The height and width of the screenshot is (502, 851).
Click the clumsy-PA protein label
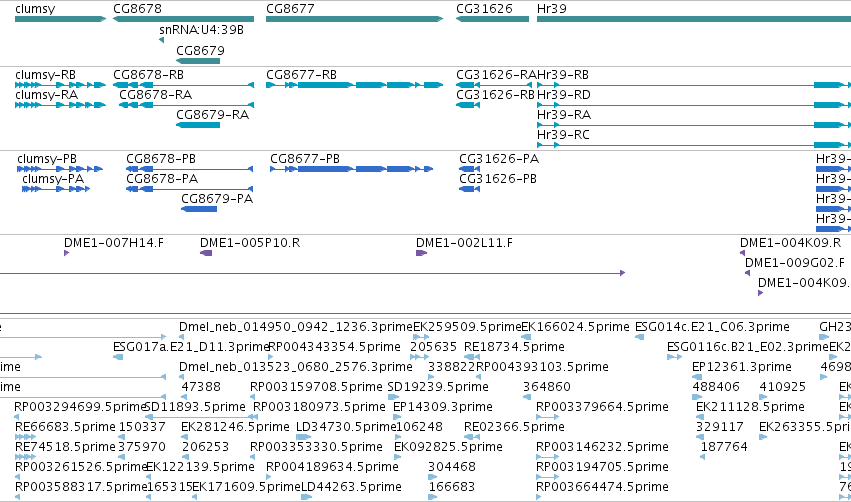point(53,179)
